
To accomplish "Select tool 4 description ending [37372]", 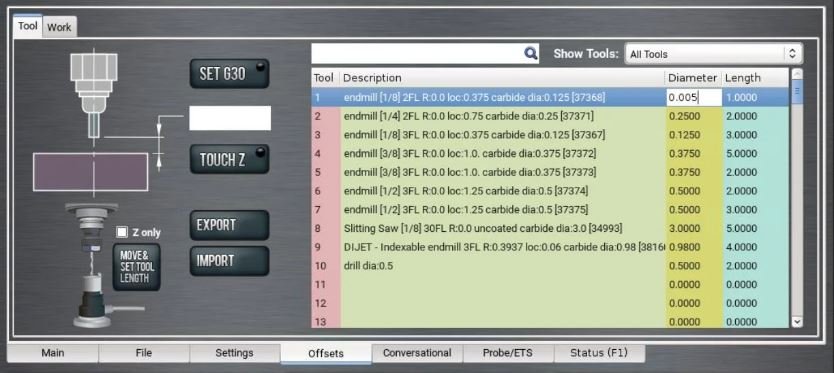I will click(503, 153).
